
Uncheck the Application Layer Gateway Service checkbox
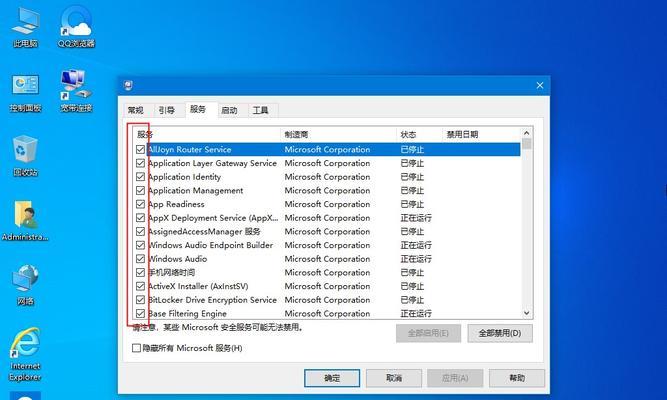click(140, 163)
